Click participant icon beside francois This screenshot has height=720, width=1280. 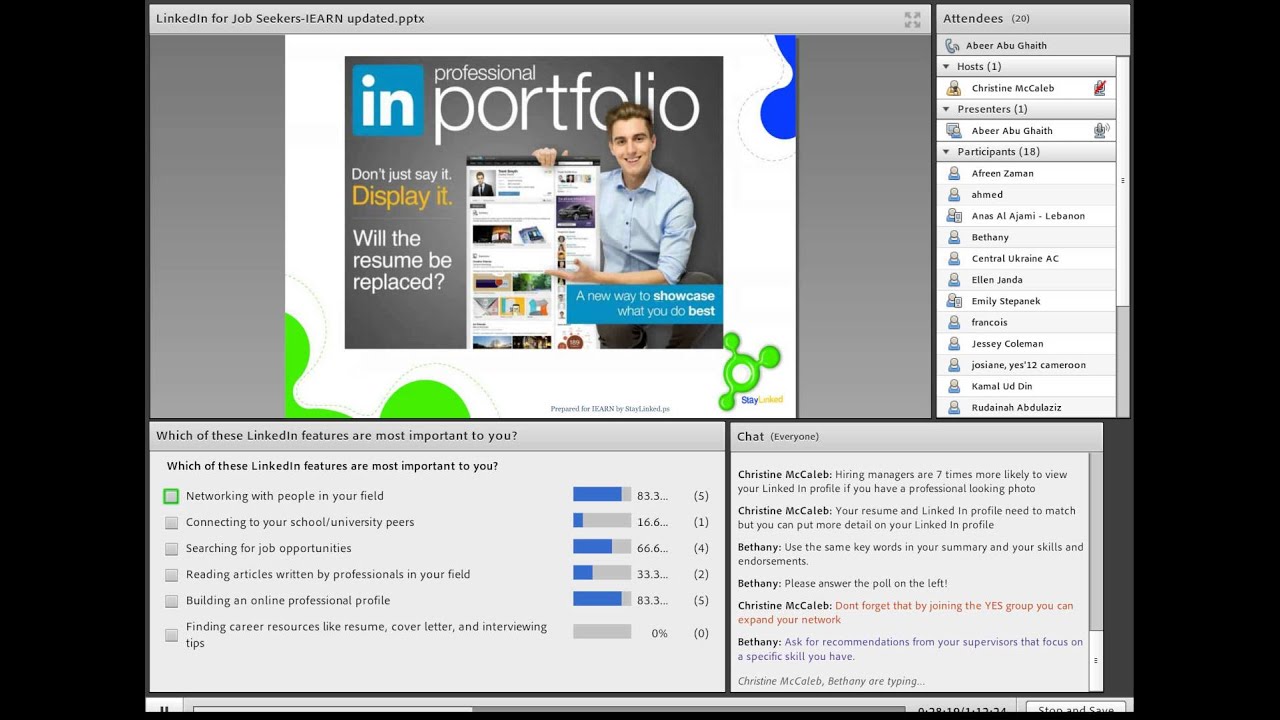[x=954, y=322]
